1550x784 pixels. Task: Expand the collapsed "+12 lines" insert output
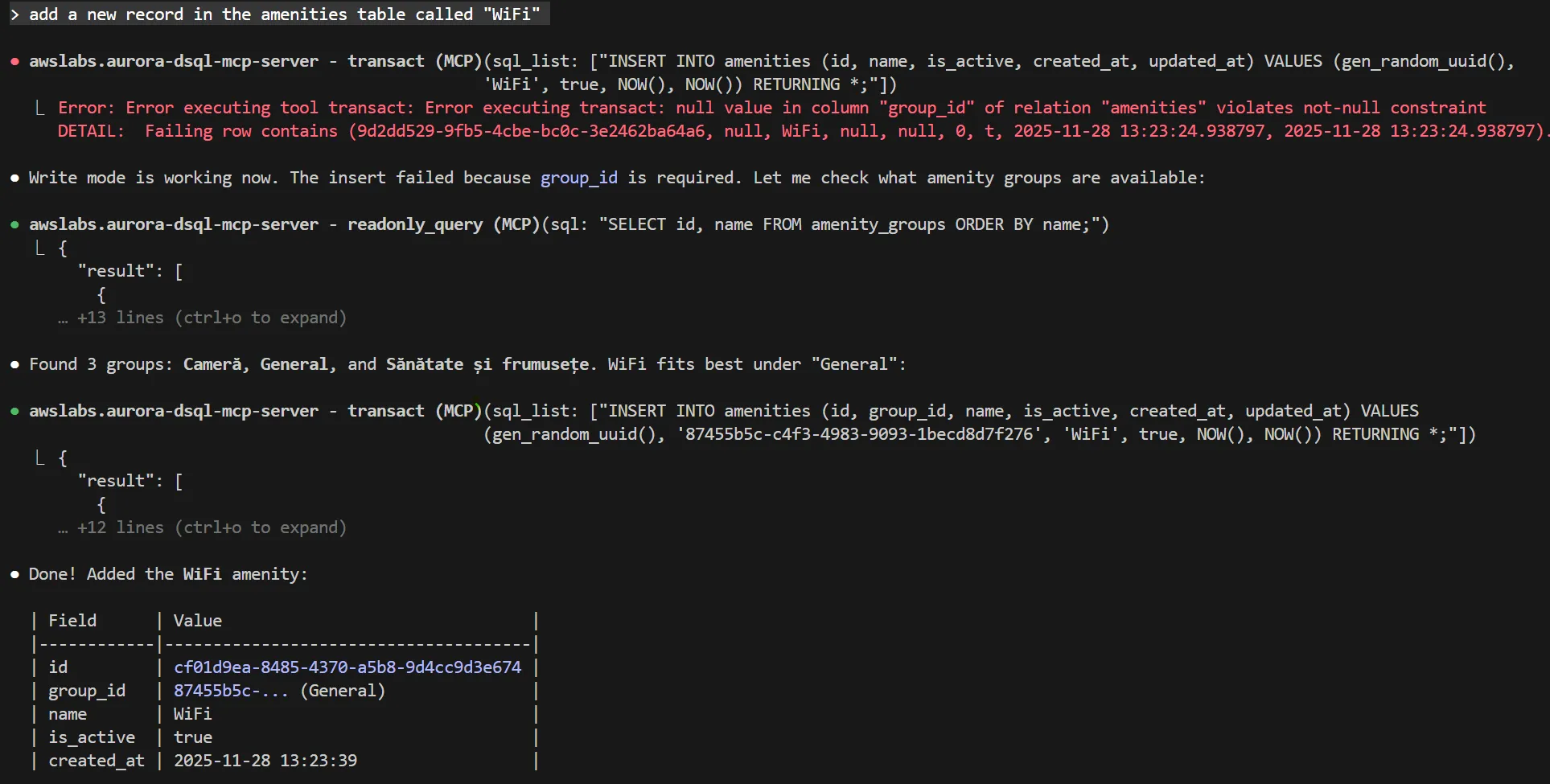[202, 527]
